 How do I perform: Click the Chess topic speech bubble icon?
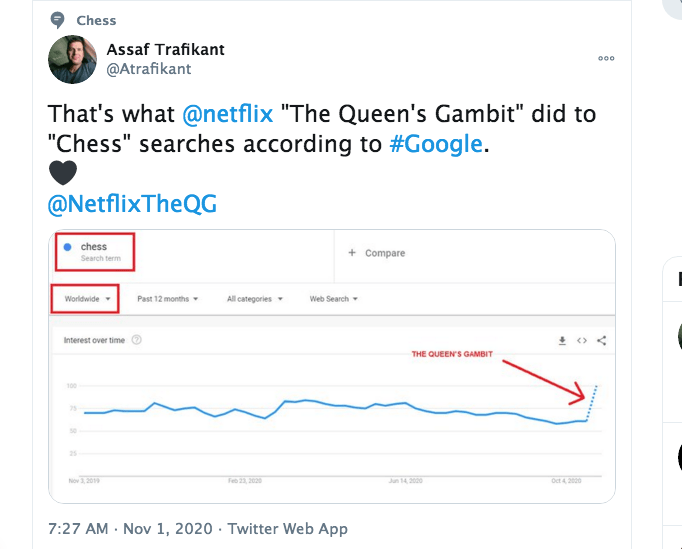pyautogui.click(x=57, y=20)
